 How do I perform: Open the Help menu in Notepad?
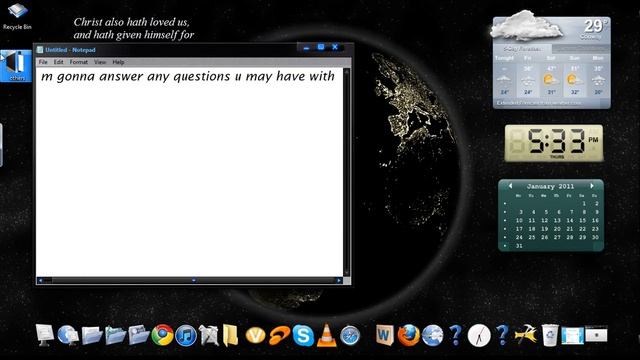point(118,62)
